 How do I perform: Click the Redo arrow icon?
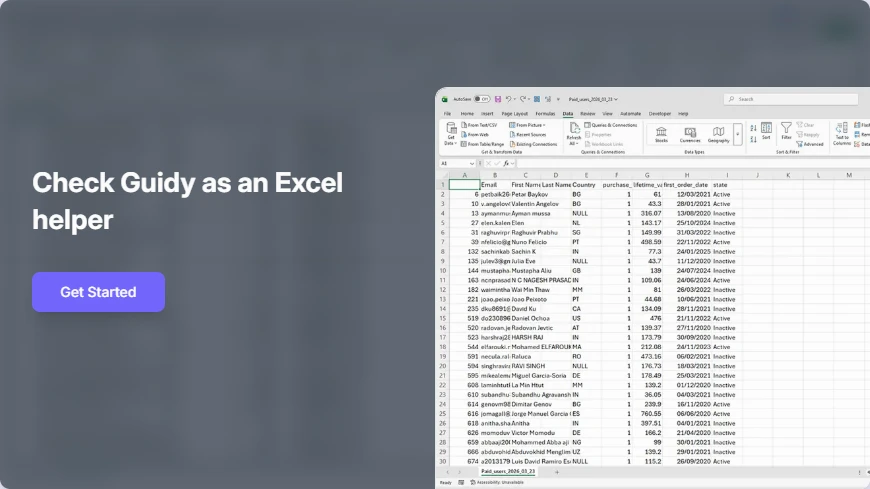[x=522, y=99]
